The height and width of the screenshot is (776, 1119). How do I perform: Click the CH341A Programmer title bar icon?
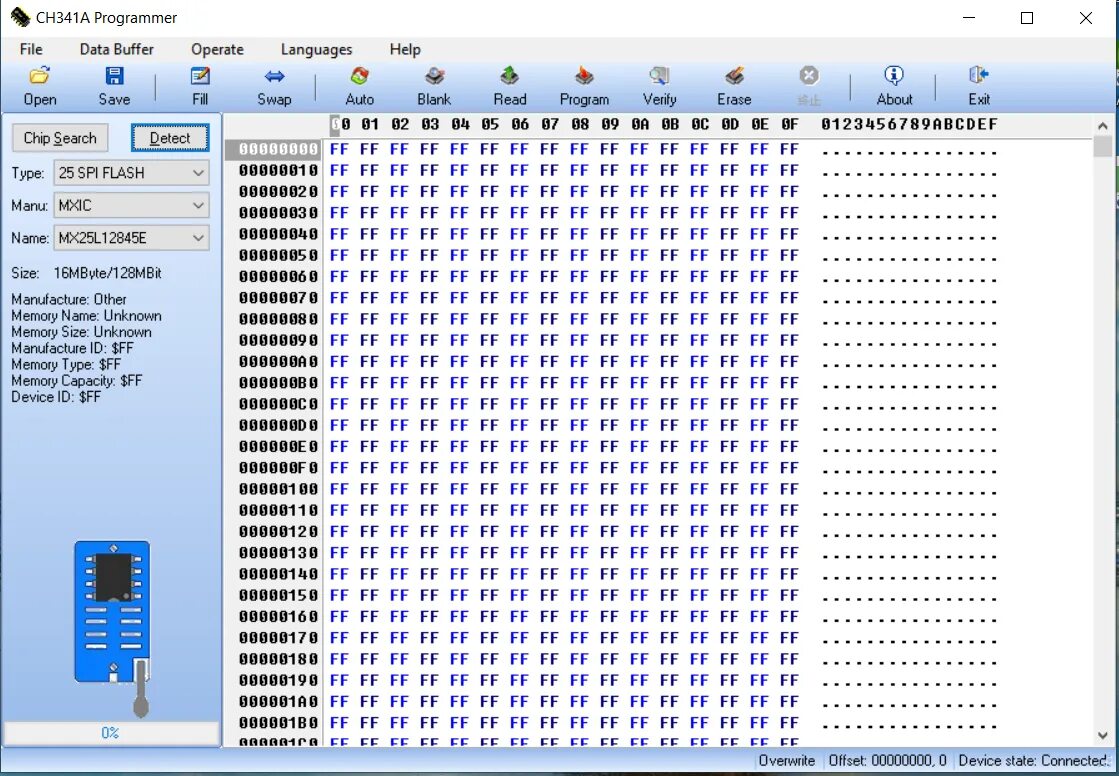[20, 17]
